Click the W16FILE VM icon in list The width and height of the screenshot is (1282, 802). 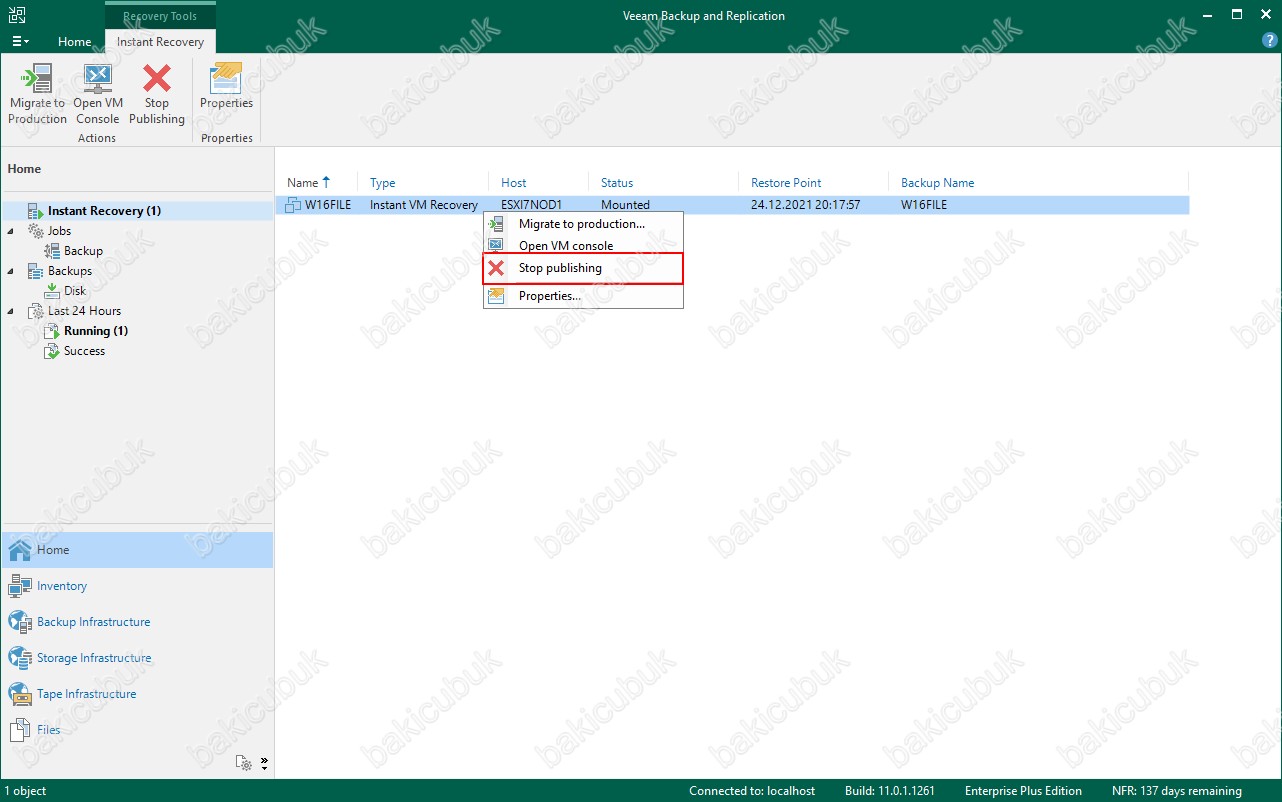coord(293,205)
